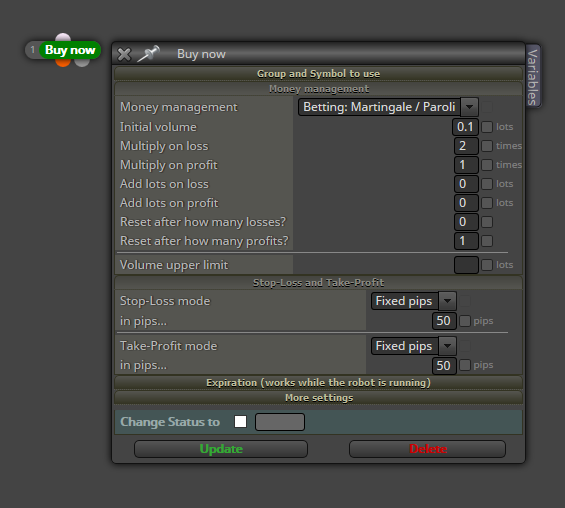
Task: Check the Volume upper limit lots checkbox
Action: click(x=487, y=265)
